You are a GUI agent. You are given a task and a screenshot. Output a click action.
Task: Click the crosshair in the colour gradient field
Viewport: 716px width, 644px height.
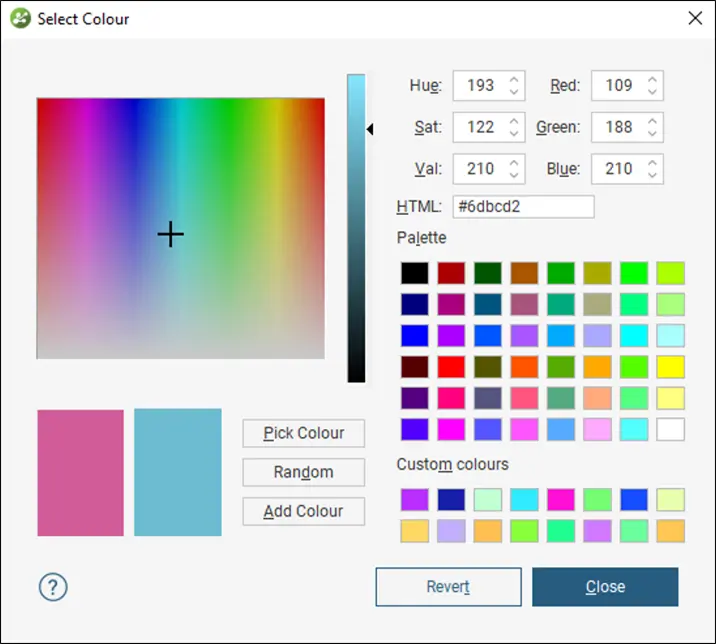point(171,234)
